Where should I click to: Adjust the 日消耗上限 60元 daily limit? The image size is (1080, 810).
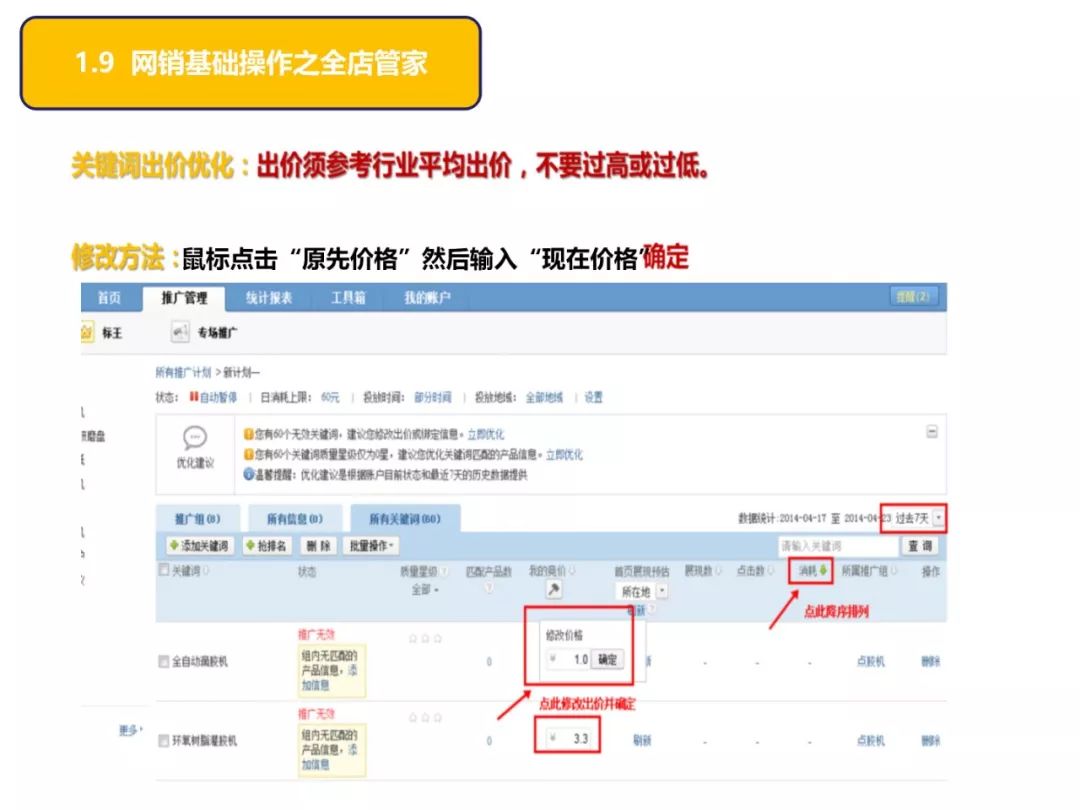330,396
